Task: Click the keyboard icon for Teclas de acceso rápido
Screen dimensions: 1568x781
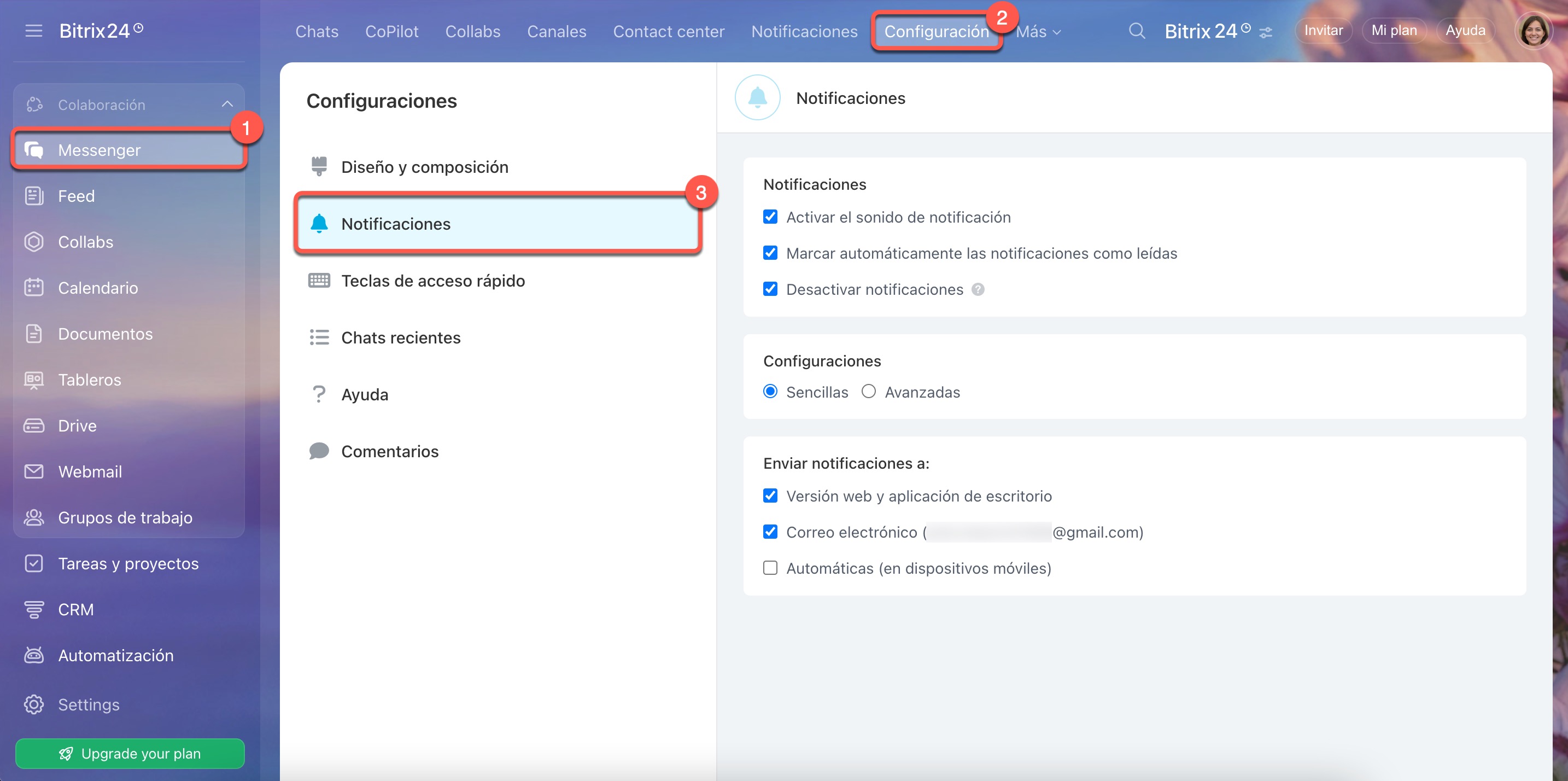Action: (319, 281)
